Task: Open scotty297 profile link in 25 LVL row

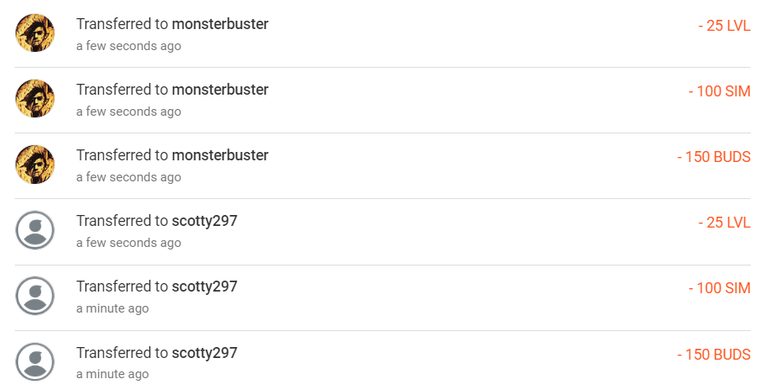Action: (204, 221)
